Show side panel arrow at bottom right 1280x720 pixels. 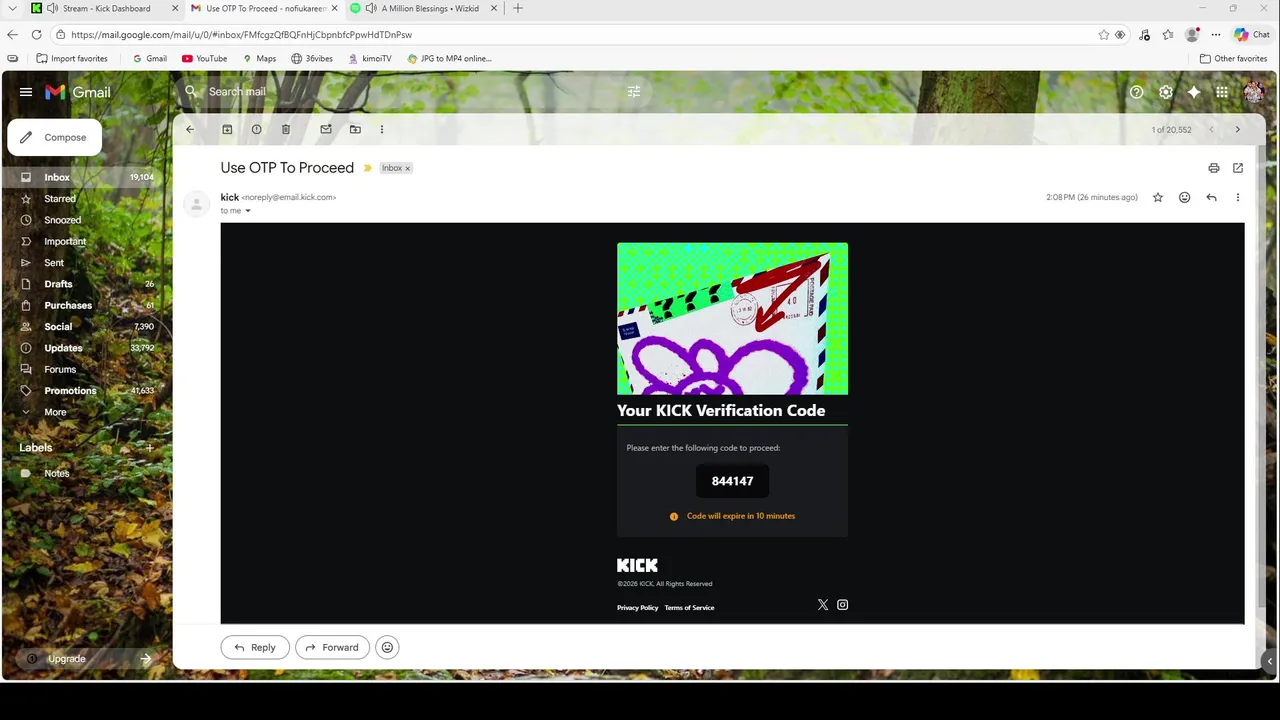[x=1270, y=661]
